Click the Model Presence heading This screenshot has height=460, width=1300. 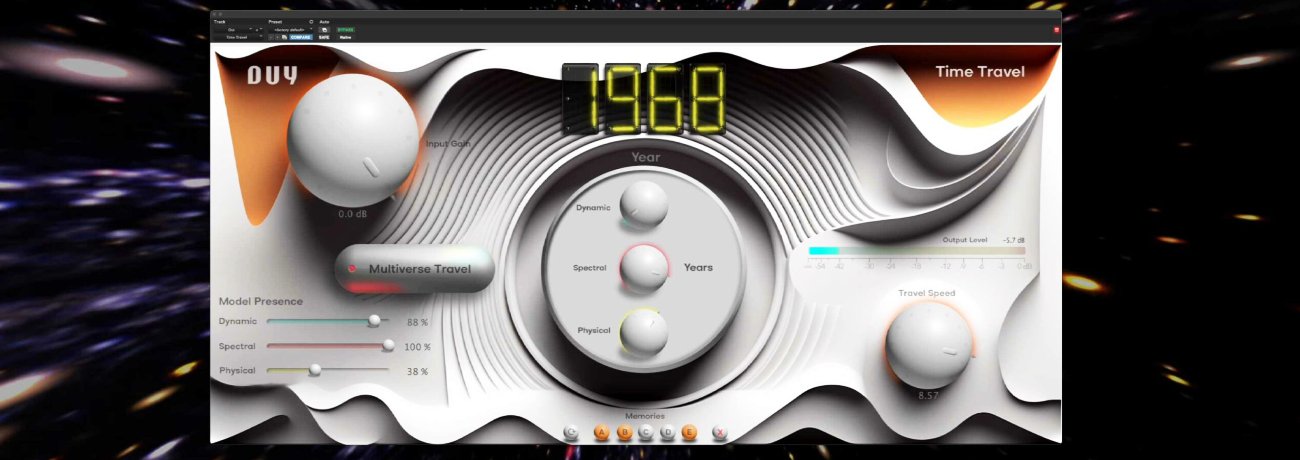coord(260,301)
